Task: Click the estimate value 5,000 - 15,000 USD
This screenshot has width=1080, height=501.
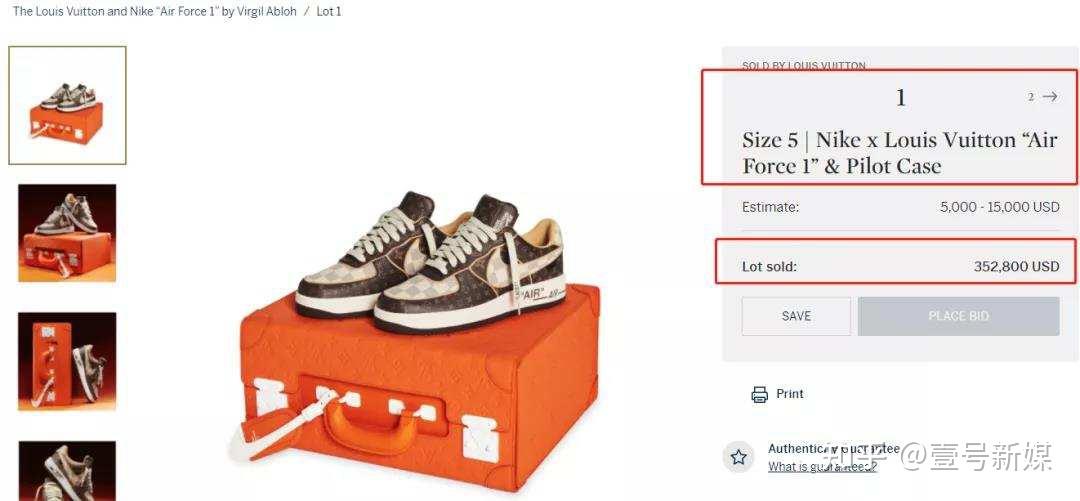Action: coord(999,208)
